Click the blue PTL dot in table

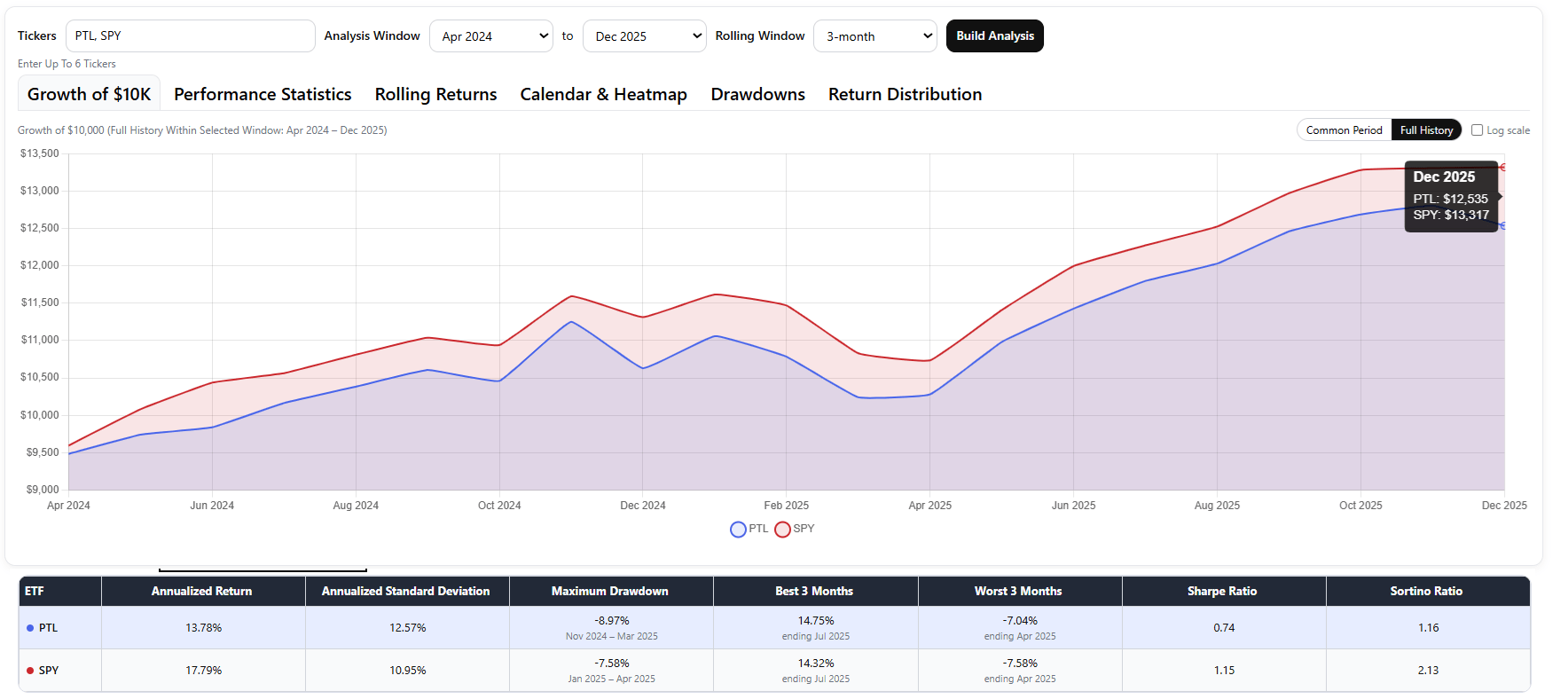click(x=30, y=628)
